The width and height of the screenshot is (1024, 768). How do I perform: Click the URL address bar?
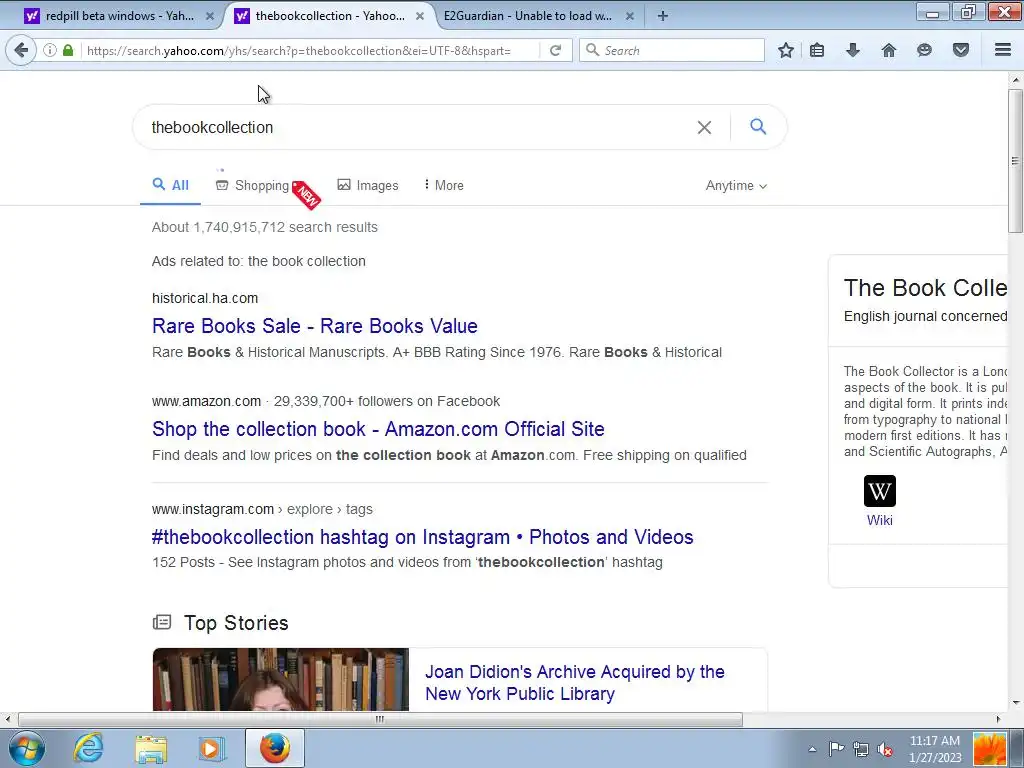312,50
